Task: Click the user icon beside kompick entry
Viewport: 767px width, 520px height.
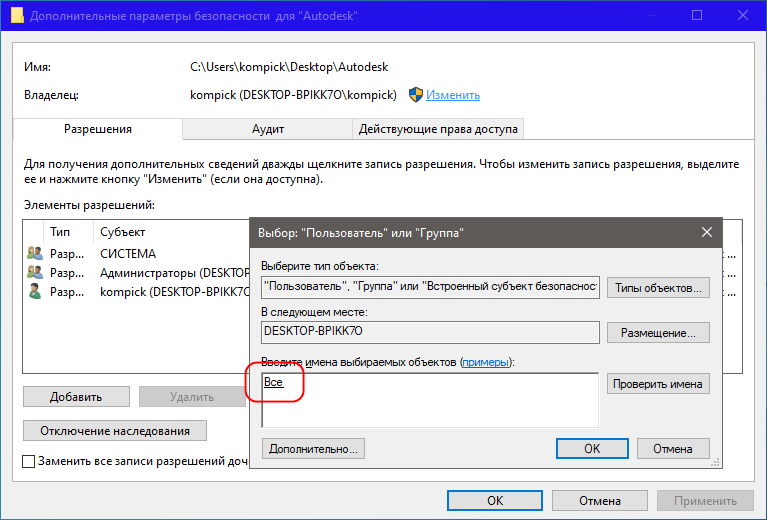Action: tap(35, 291)
